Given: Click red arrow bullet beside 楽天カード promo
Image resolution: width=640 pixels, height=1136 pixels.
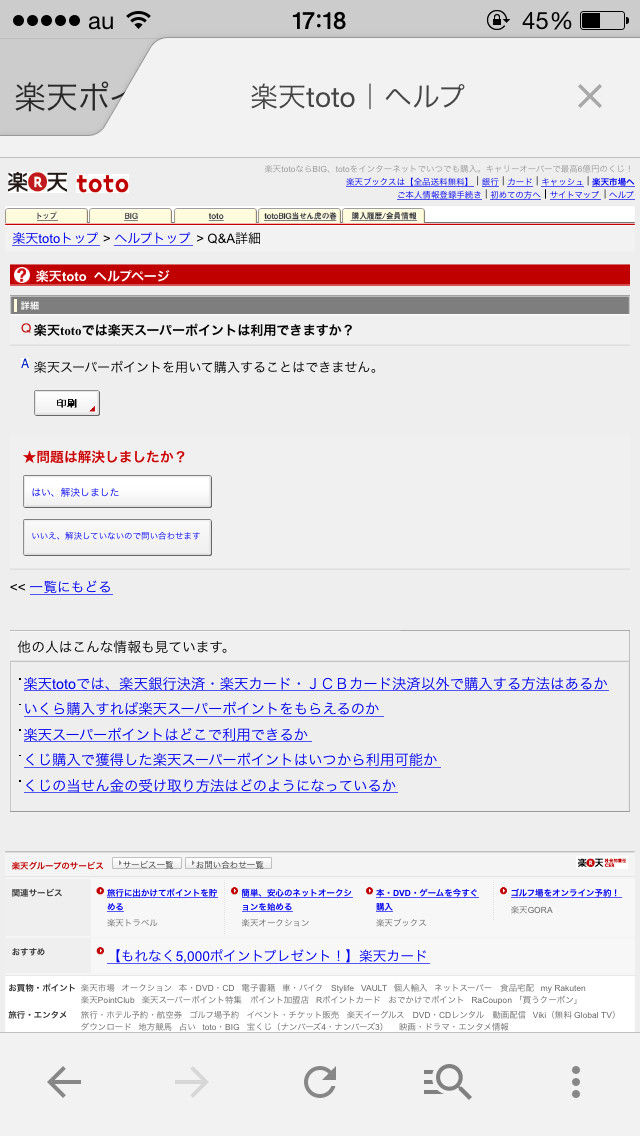Looking at the screenshot, I should pyautogui.click(x=99, y=952).
